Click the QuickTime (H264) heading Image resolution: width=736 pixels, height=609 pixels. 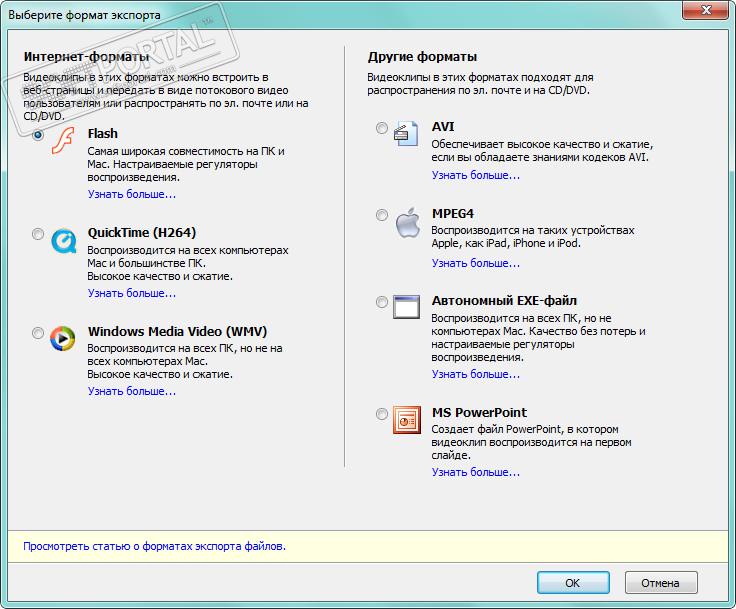142,233
